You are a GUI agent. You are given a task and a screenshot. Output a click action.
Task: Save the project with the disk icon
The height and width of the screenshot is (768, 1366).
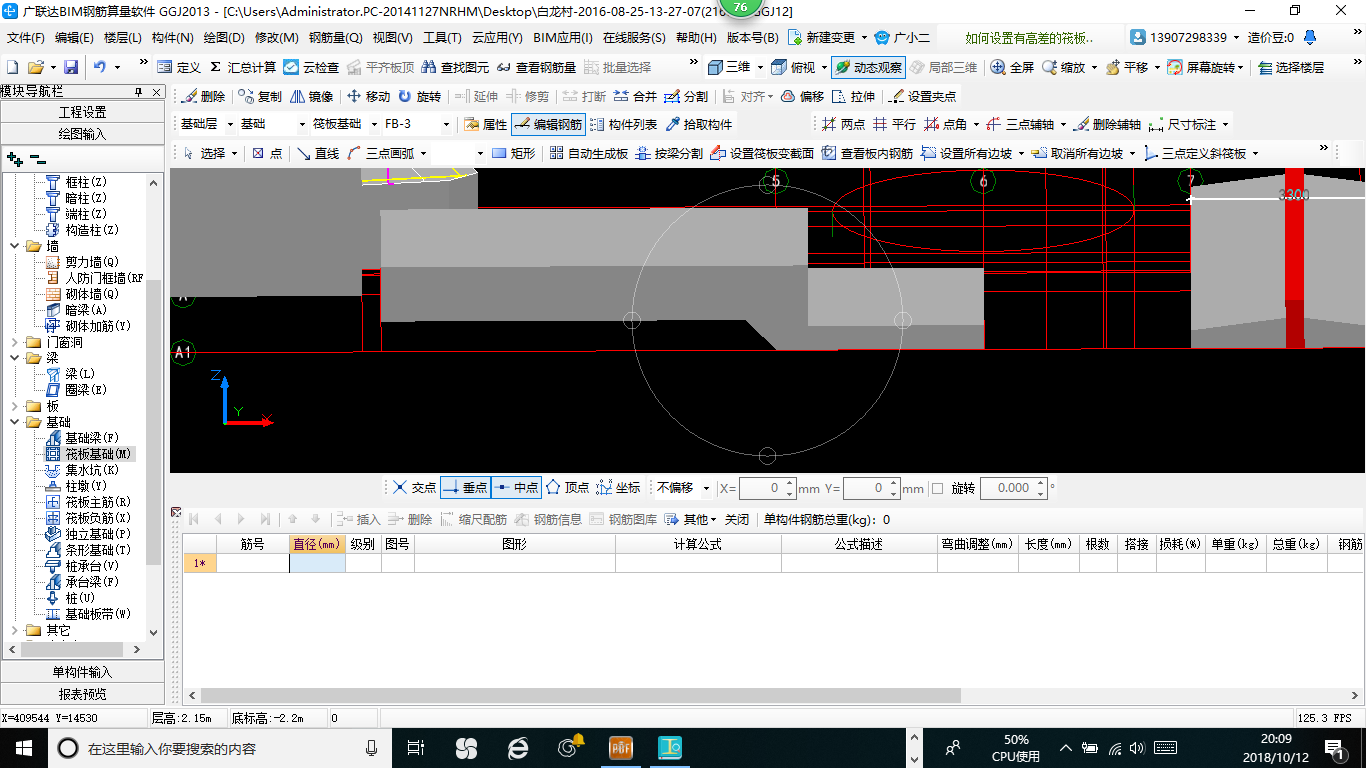click(x=71, y=67)
